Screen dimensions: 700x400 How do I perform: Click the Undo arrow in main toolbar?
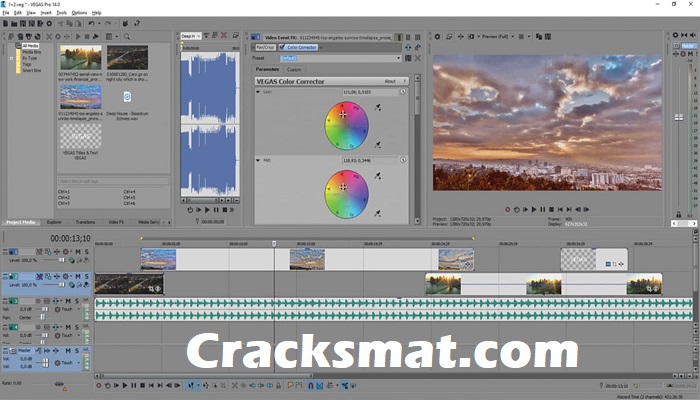(91, 23)
